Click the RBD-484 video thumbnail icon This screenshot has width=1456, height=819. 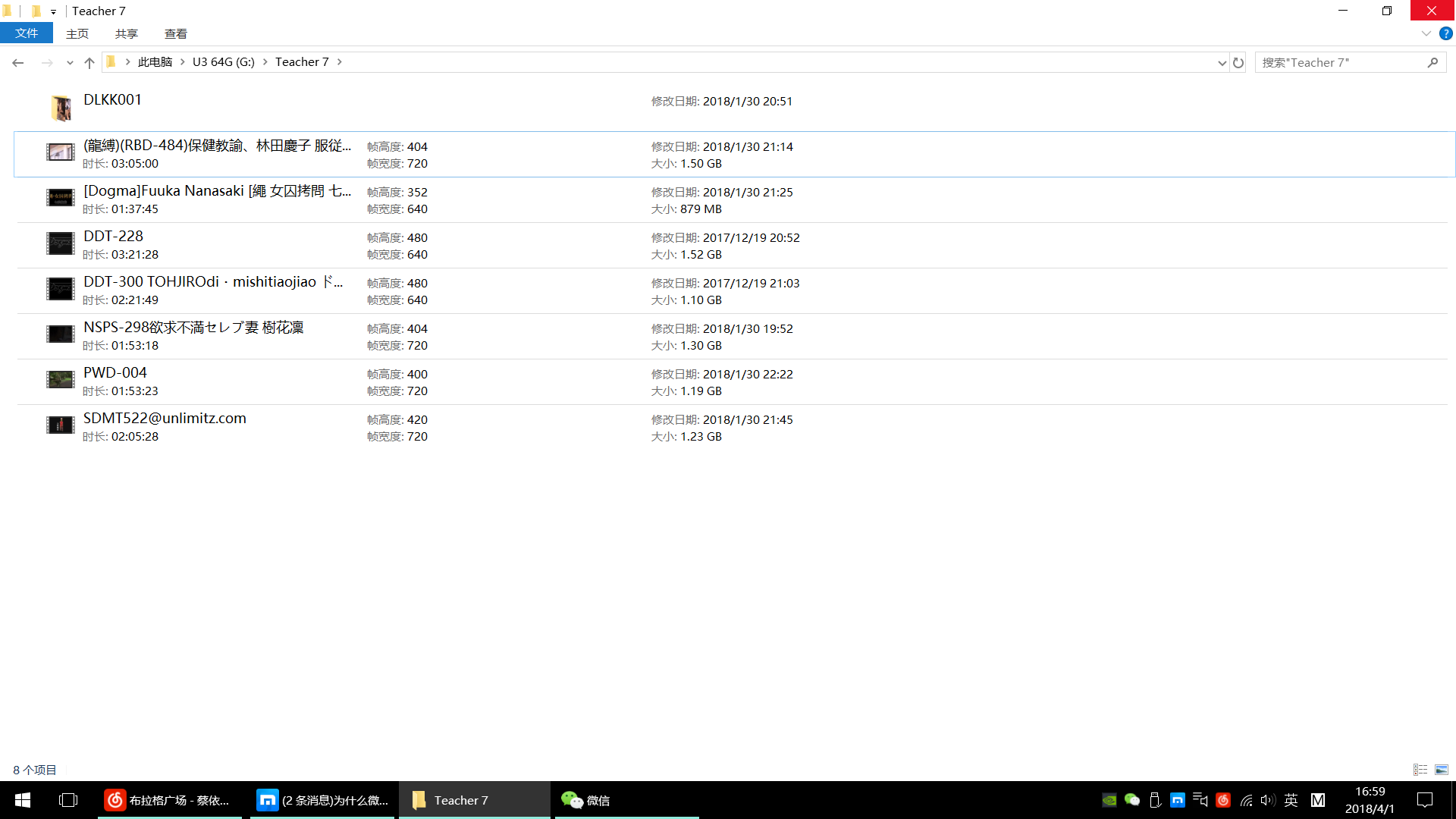[61, 152]
